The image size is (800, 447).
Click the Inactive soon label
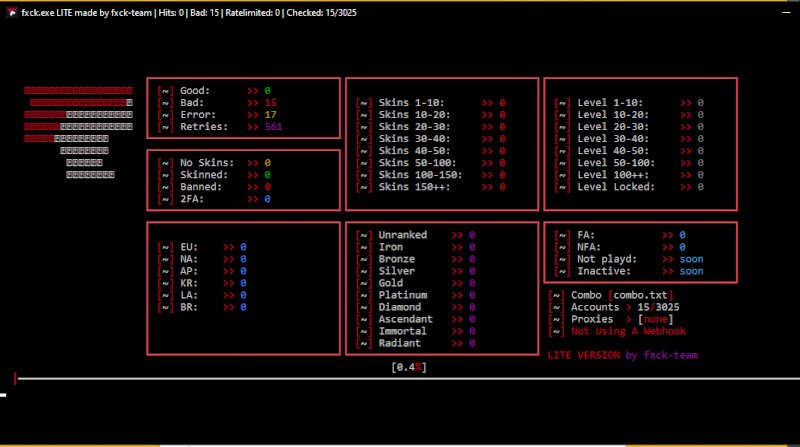click(642, 271)
